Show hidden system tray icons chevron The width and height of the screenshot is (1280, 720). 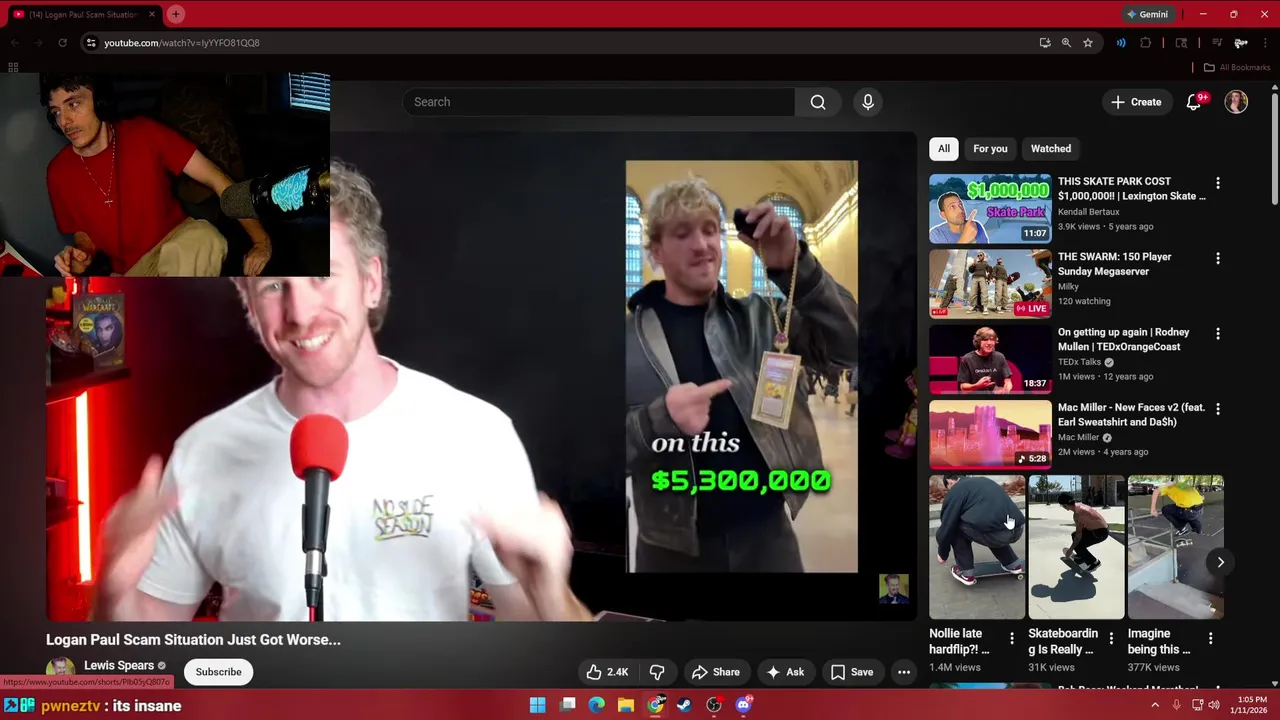pyautogui.click(x=1155, y=705)
